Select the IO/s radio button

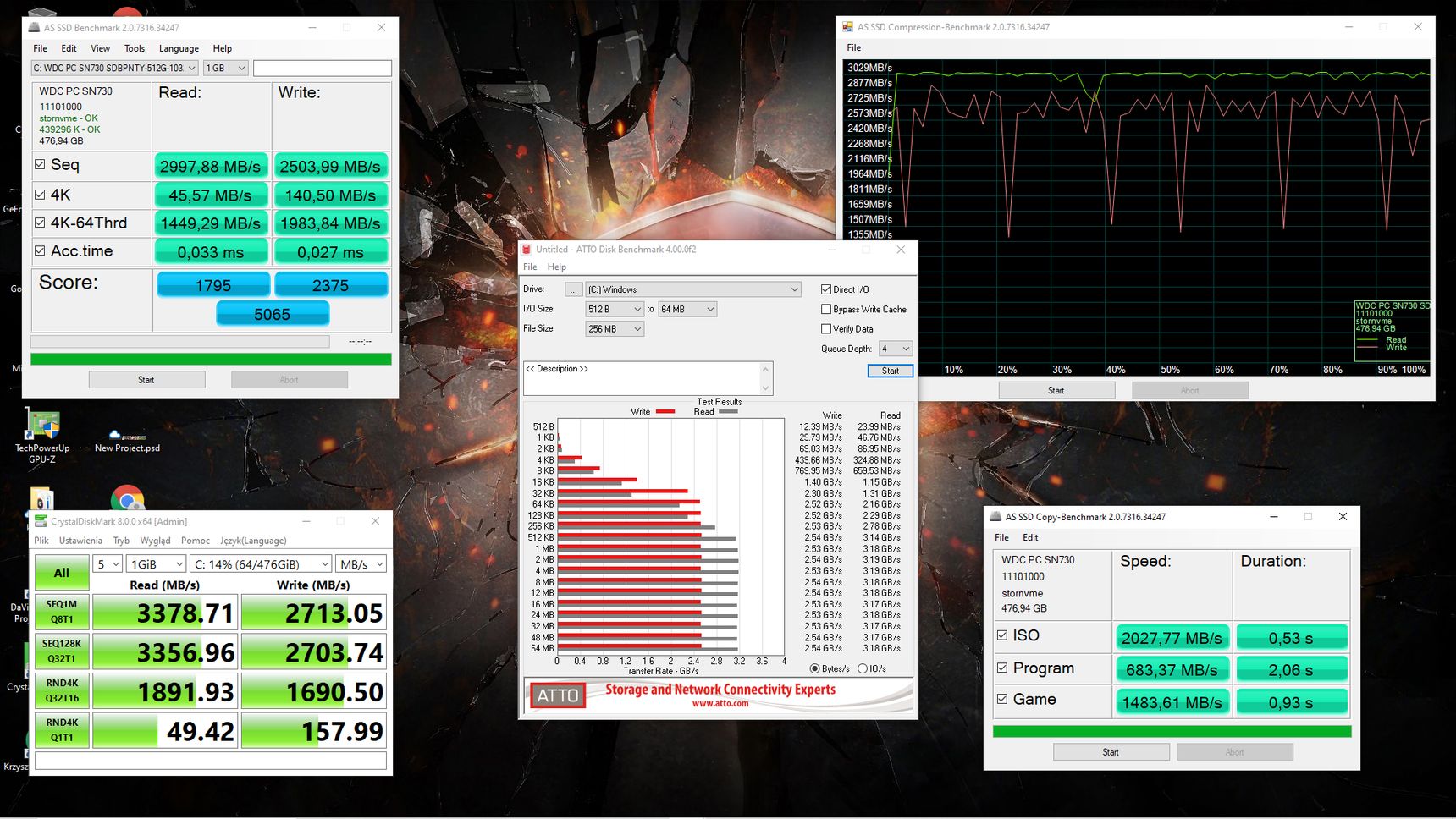coord(863,668)
